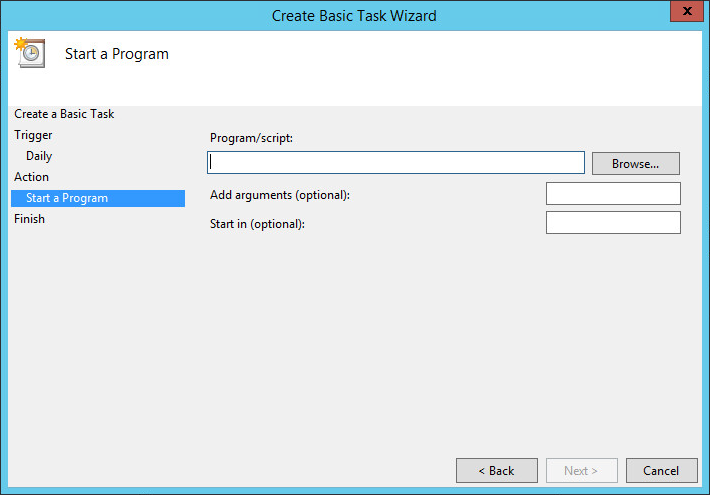This screenshot has width=710, height=495.
Task: Click the Add arguments (optional) label
Action: 280,194
